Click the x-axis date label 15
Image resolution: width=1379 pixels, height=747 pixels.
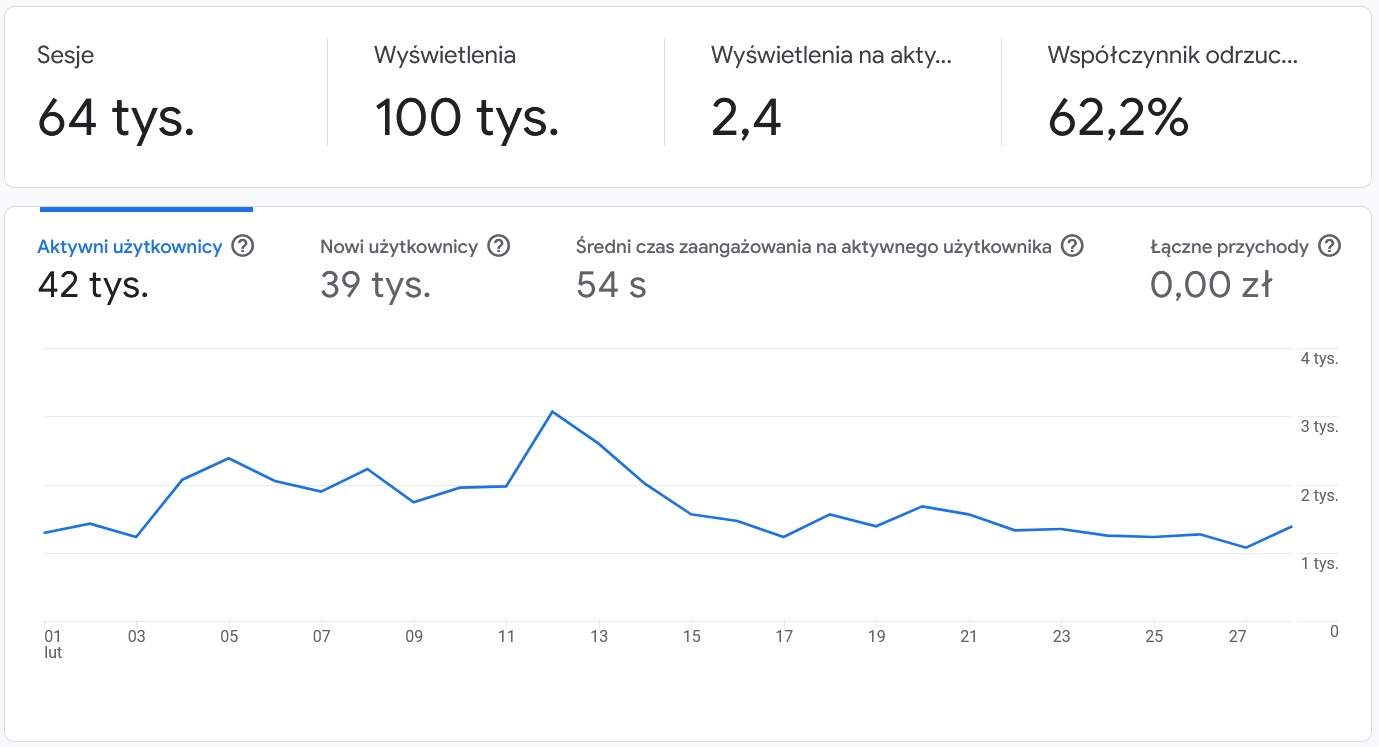click(691, 636)
